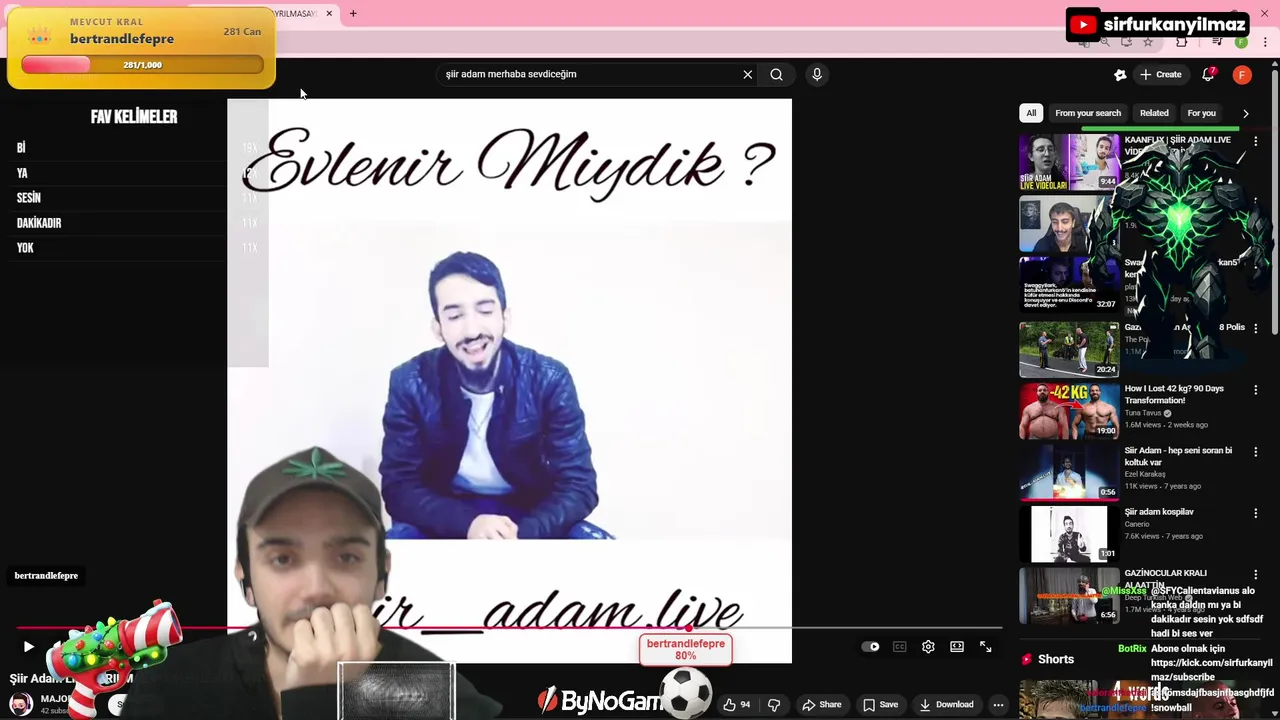Show more filter chips with right arrow
Image resolution: width=1280 pixels, height=720 pixels.
tap(1245, 113)
